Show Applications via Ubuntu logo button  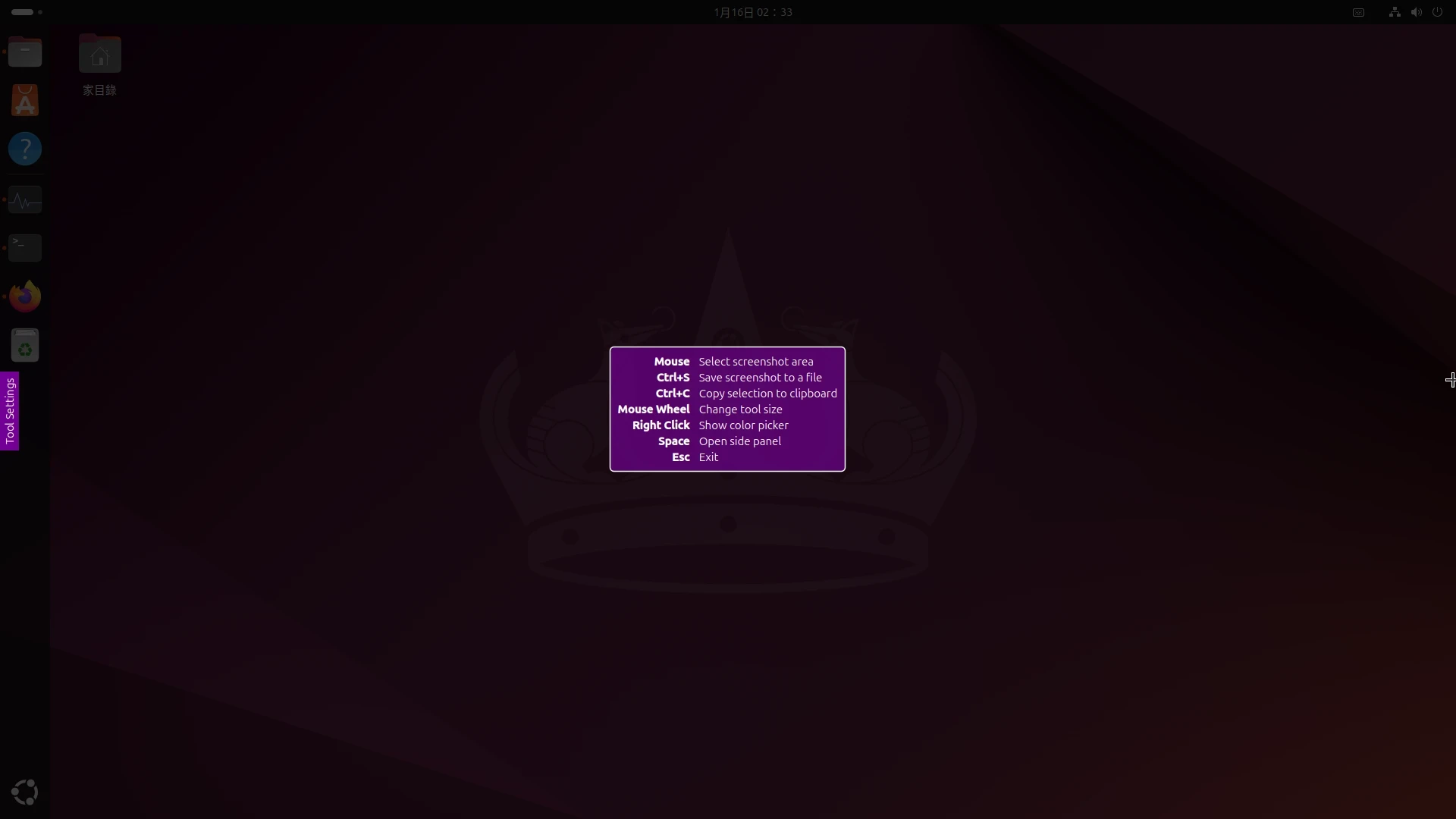[25, 792]
